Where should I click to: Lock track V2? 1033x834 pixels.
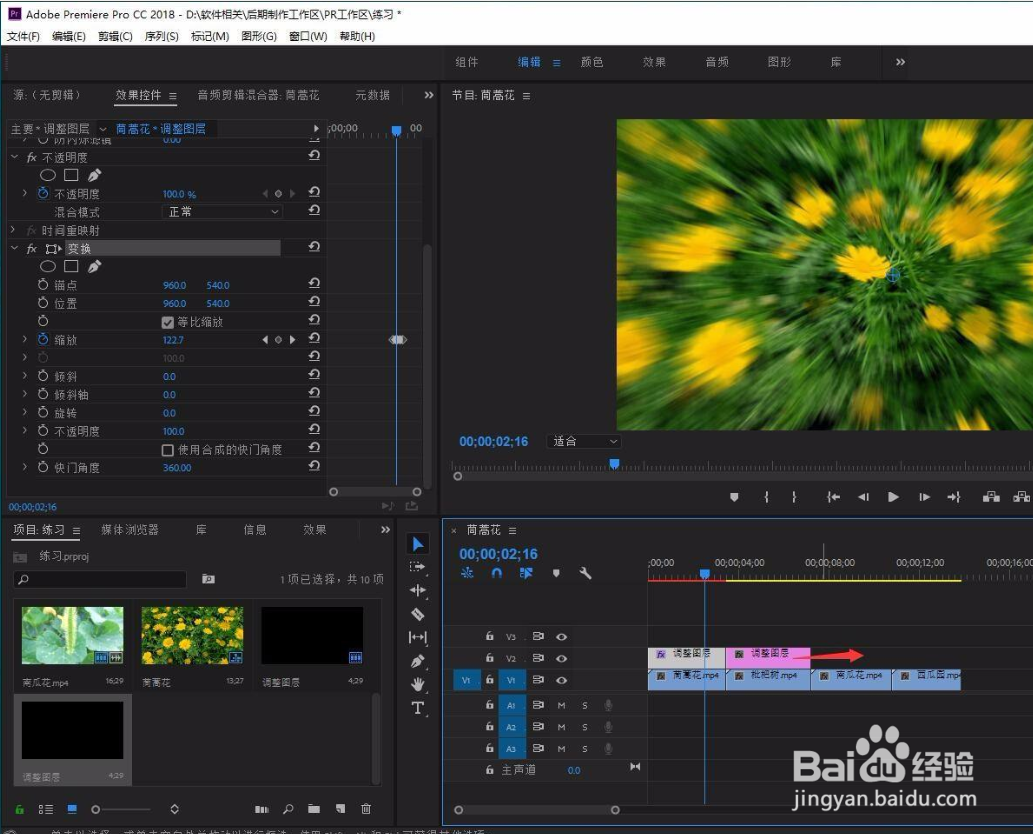pos(489,658)
